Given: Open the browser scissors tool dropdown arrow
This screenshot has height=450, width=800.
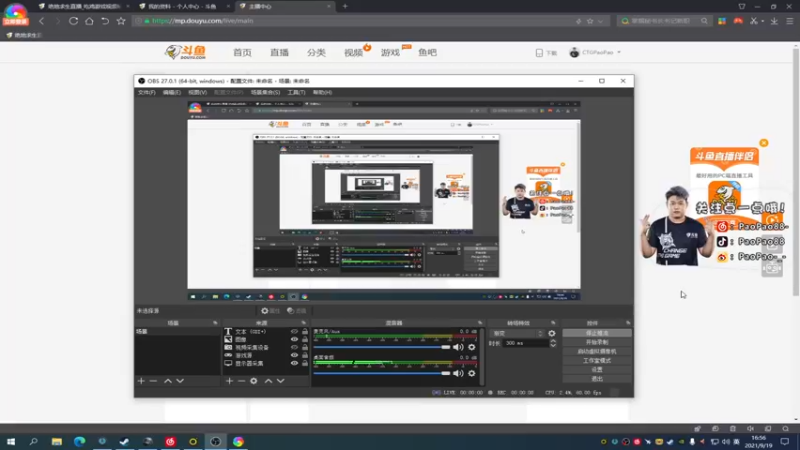Looking at the screenshot, I should click(x=762, y=21).
